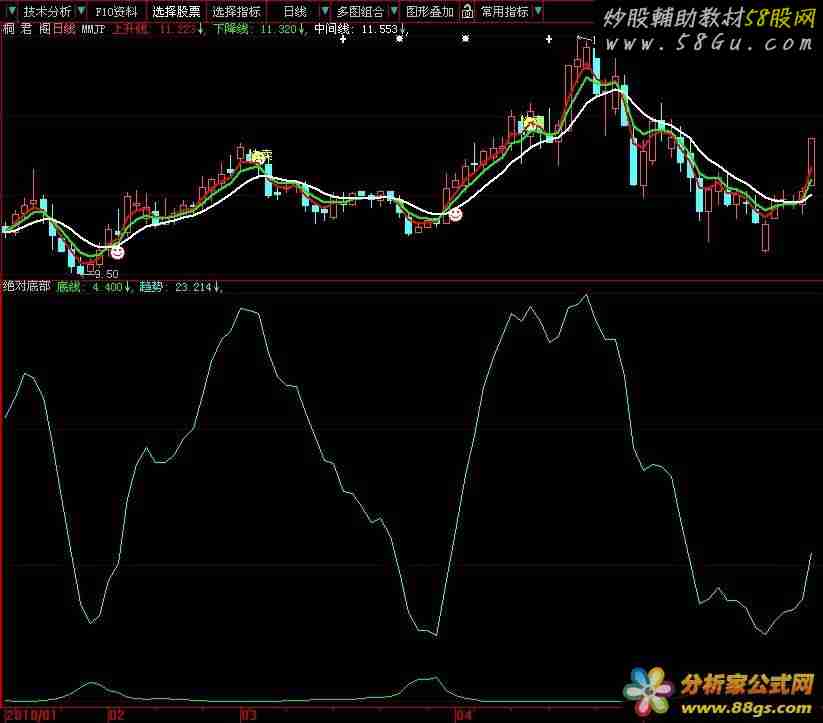Click the 02 month axis label
The height and width of the screenshot is (723, 823).
[116, 714]
